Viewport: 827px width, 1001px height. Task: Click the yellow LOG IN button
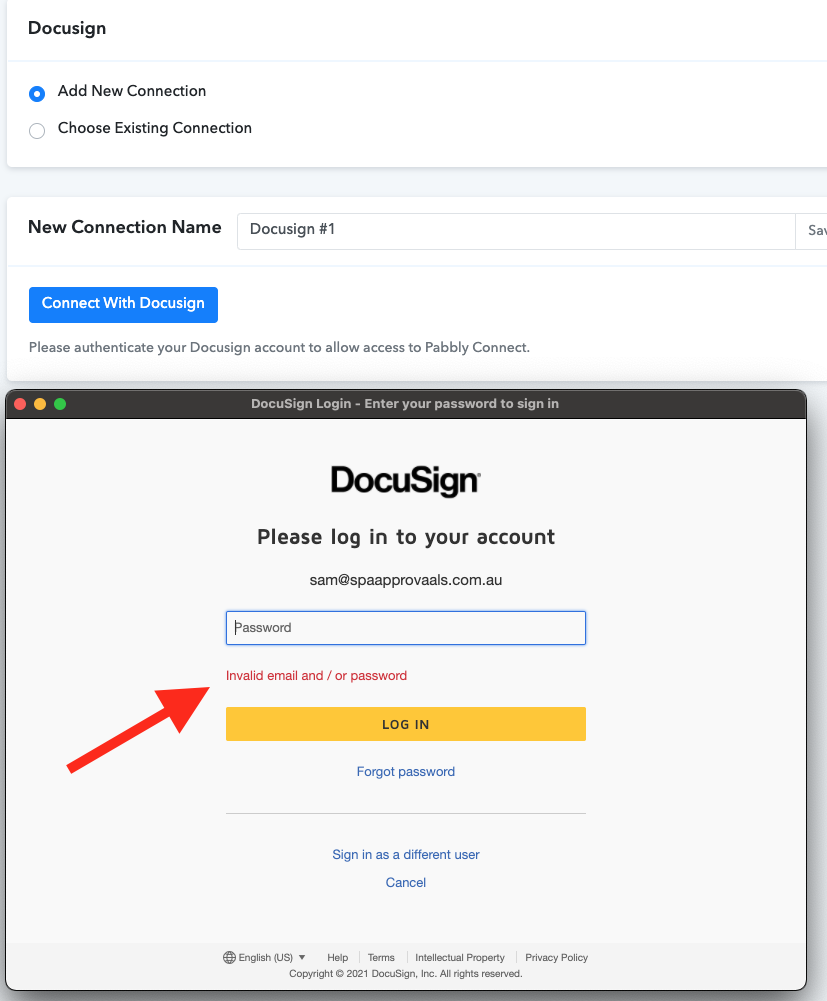pyautogui.click(x=406, y=724)
